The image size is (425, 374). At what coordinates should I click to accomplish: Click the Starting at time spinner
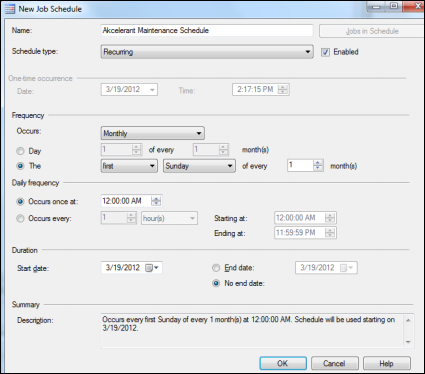[330, 218]
